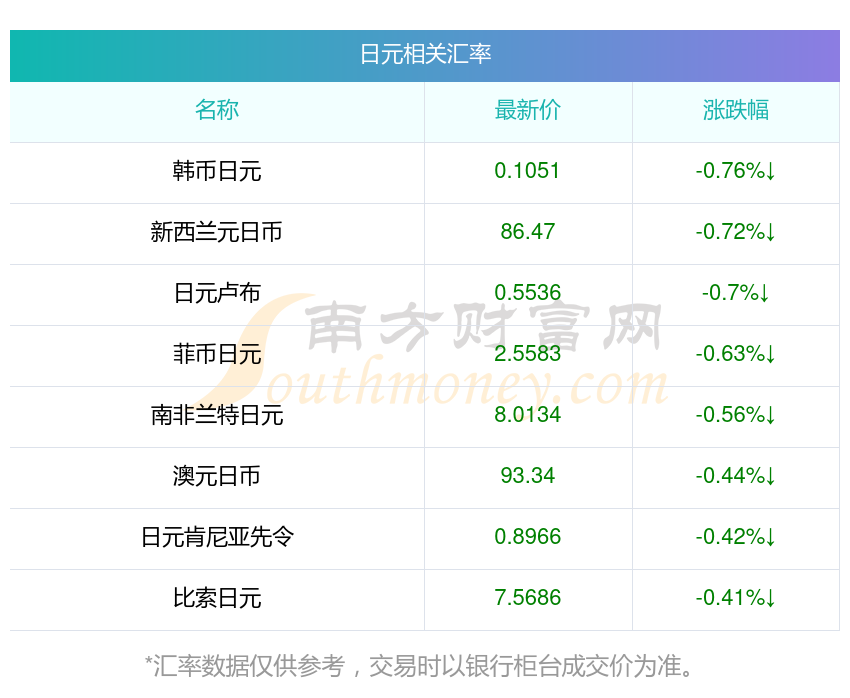850x698 pixels.
Task: Click the 菲币日元 row name
Action: click(217, 354)
